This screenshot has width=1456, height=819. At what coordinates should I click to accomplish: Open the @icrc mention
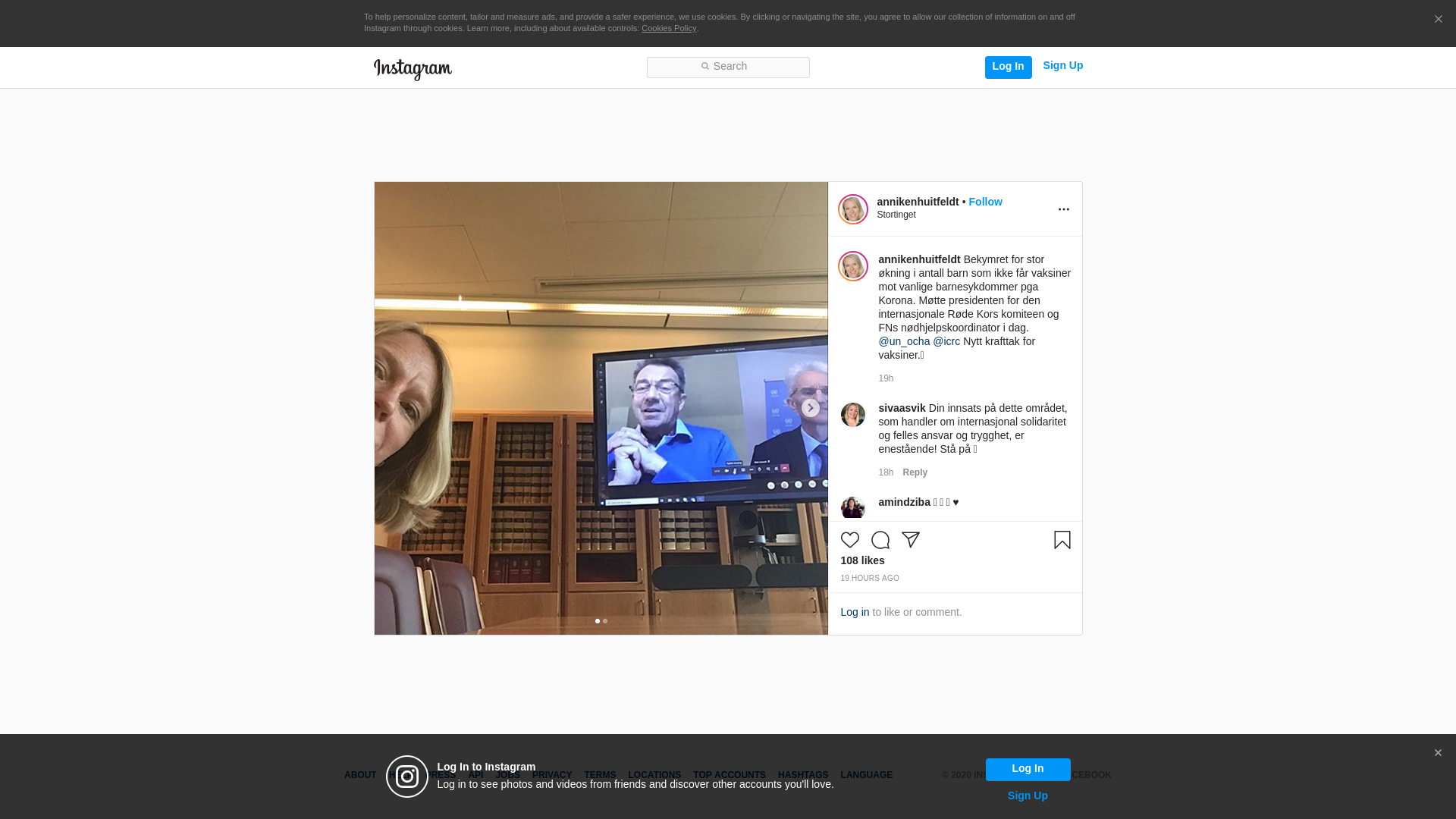point(946,341)
